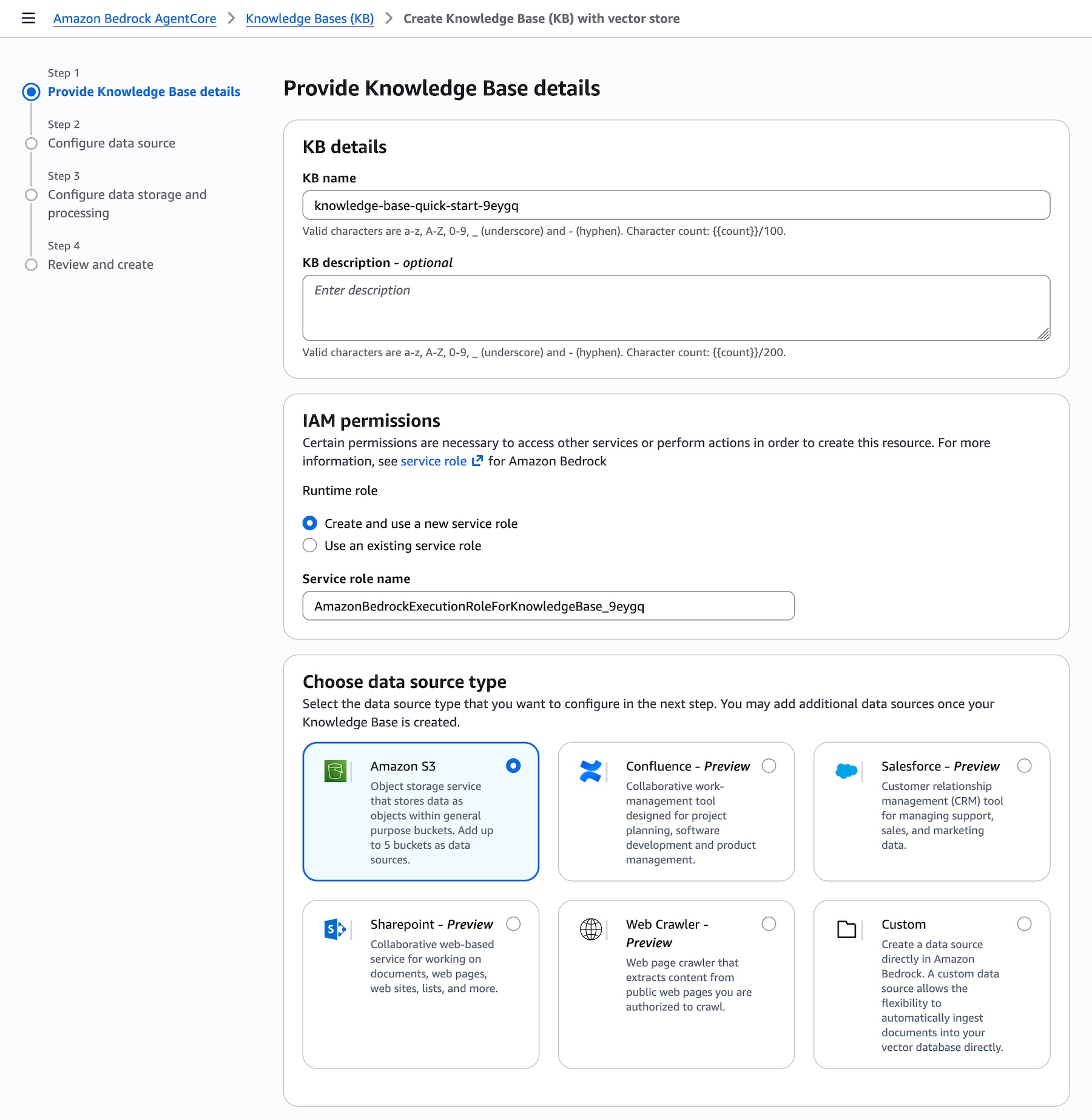
Task: Click the Salesforce cloud icon
Action: click(x=846, y=771)
